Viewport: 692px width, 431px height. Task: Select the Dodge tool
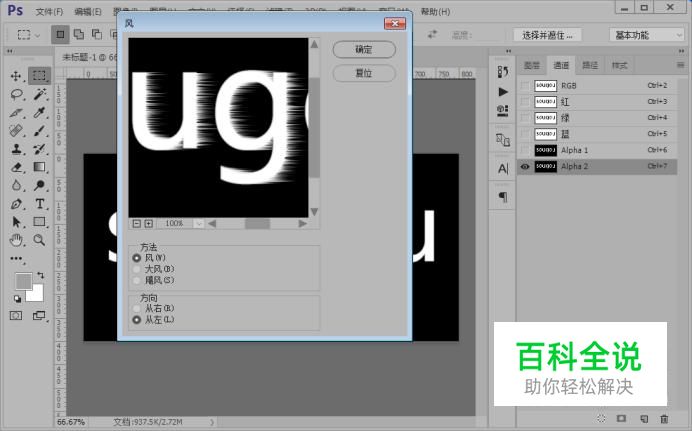(40, 185)
